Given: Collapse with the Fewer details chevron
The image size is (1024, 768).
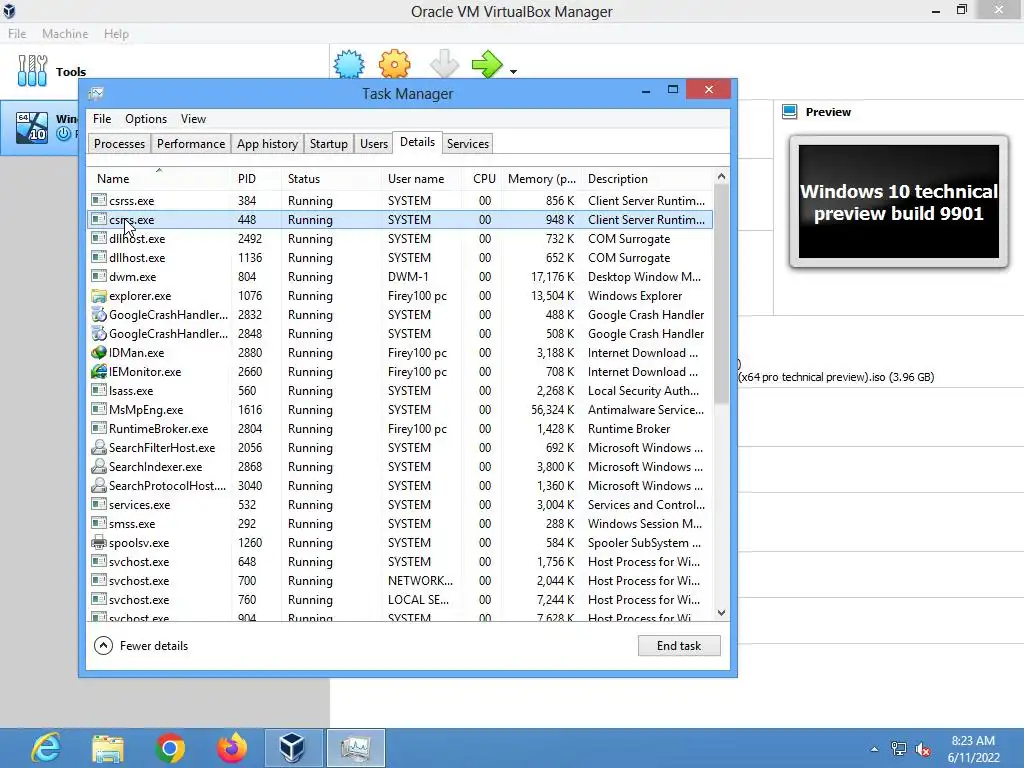Looking at the screenshot, I should tap(103, 646).
